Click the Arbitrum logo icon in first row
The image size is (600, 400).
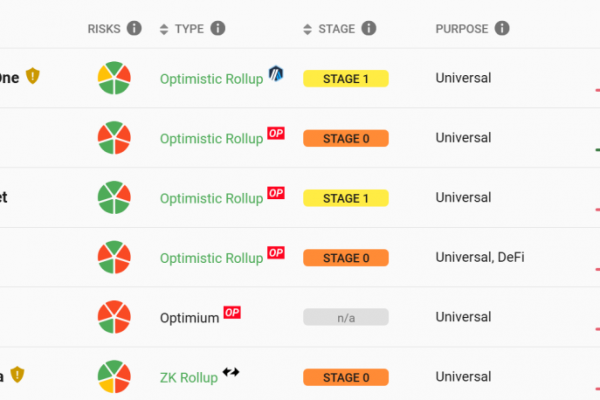[276, 73]
